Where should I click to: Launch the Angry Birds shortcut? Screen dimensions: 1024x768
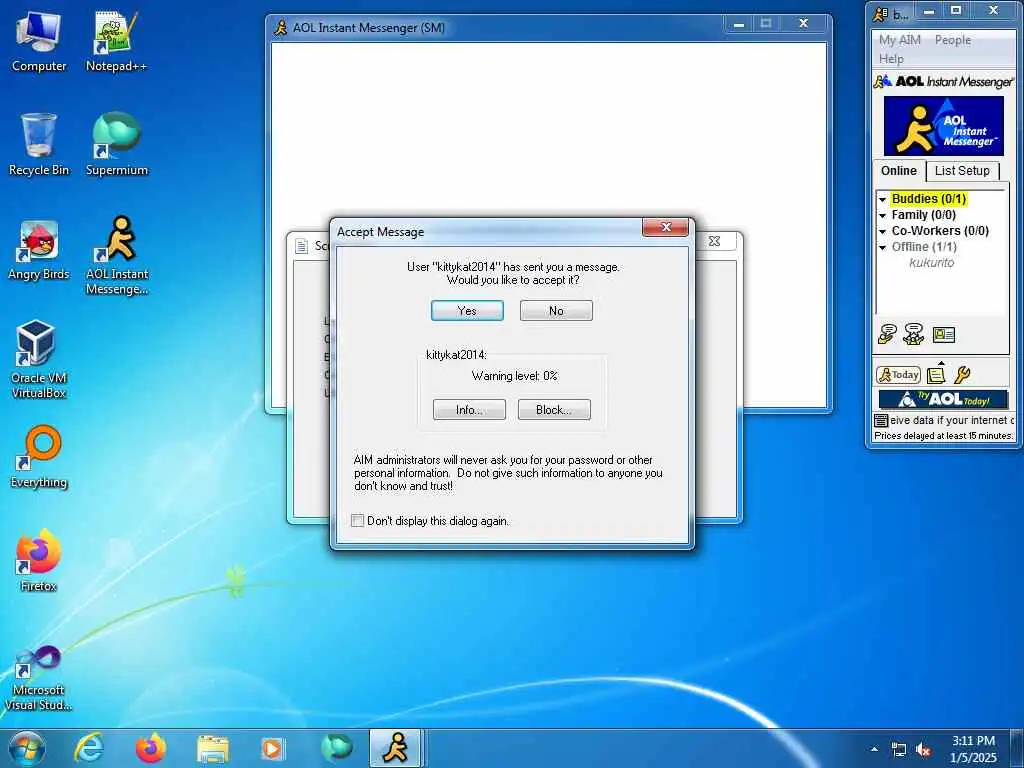click(39, 250)
